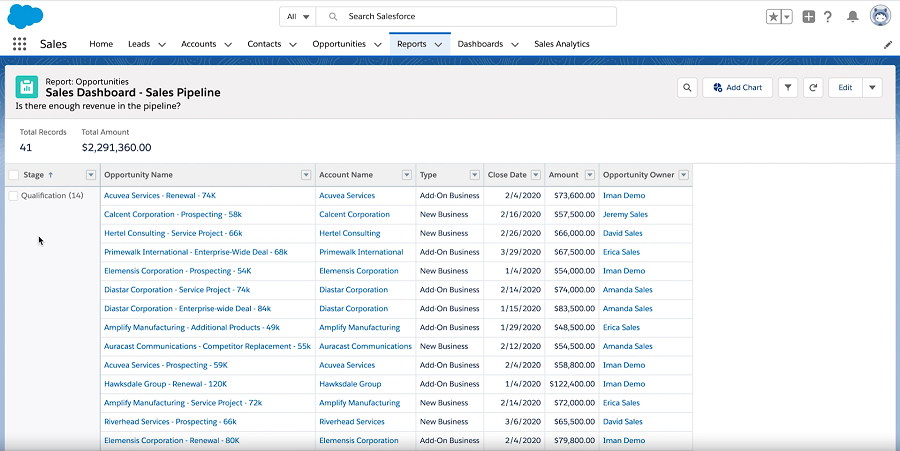Image resolution: width=900 pixels, height=451 pixels.
Task: Click the Add Chart button
Action: 737,88
